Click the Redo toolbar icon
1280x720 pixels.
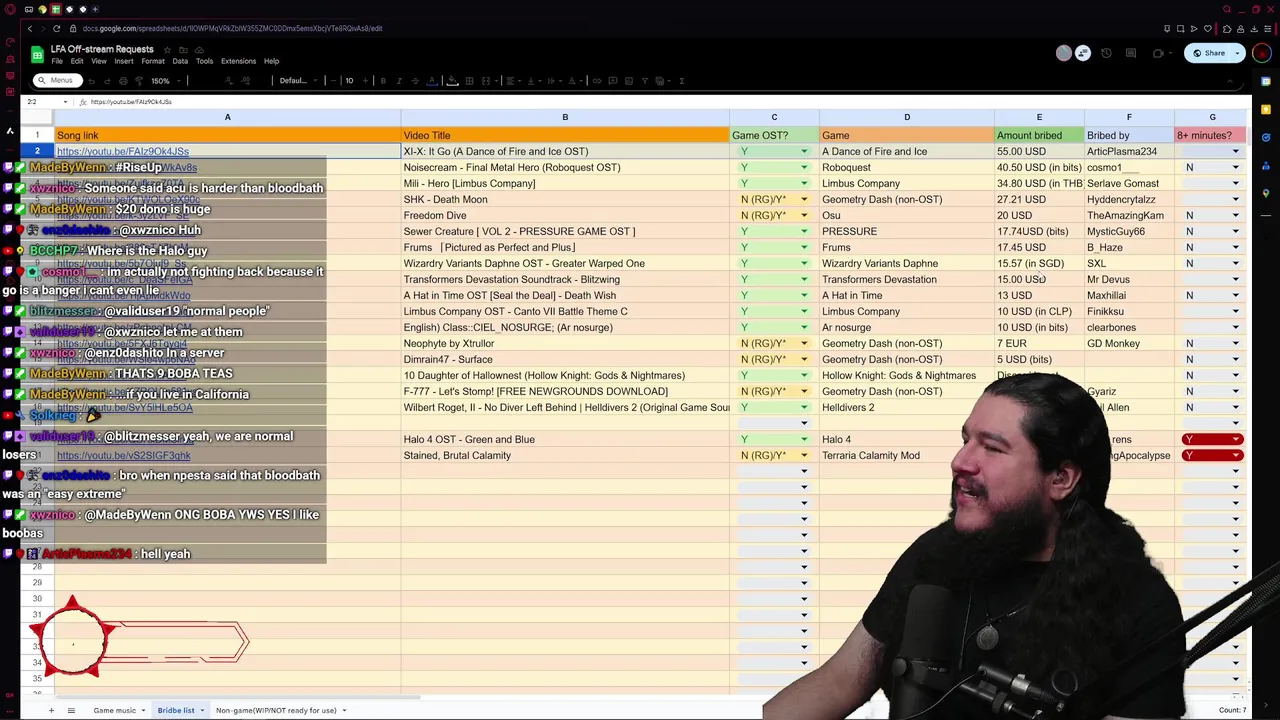point(107,81)
